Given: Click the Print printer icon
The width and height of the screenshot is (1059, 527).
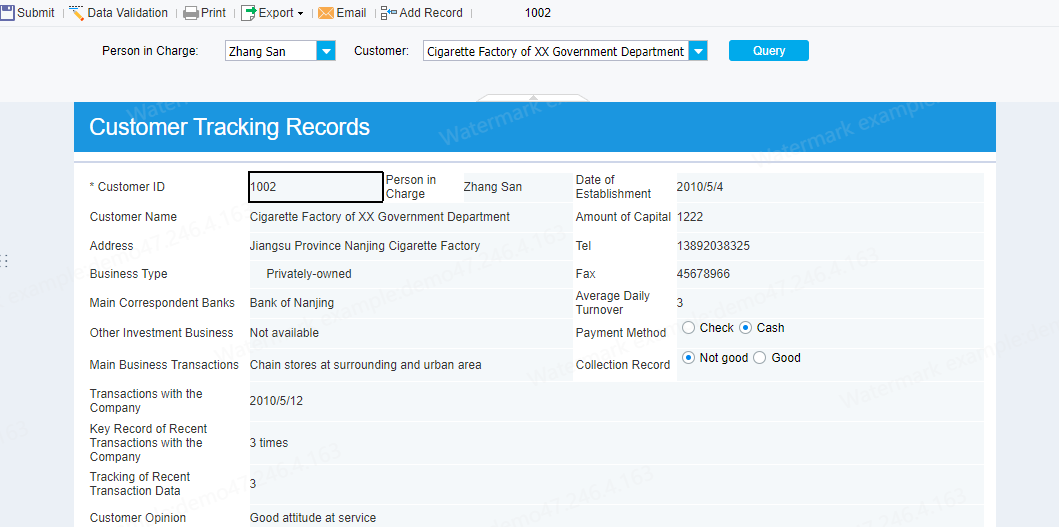Looking at the screenshot, I should [x=191, y=13].
